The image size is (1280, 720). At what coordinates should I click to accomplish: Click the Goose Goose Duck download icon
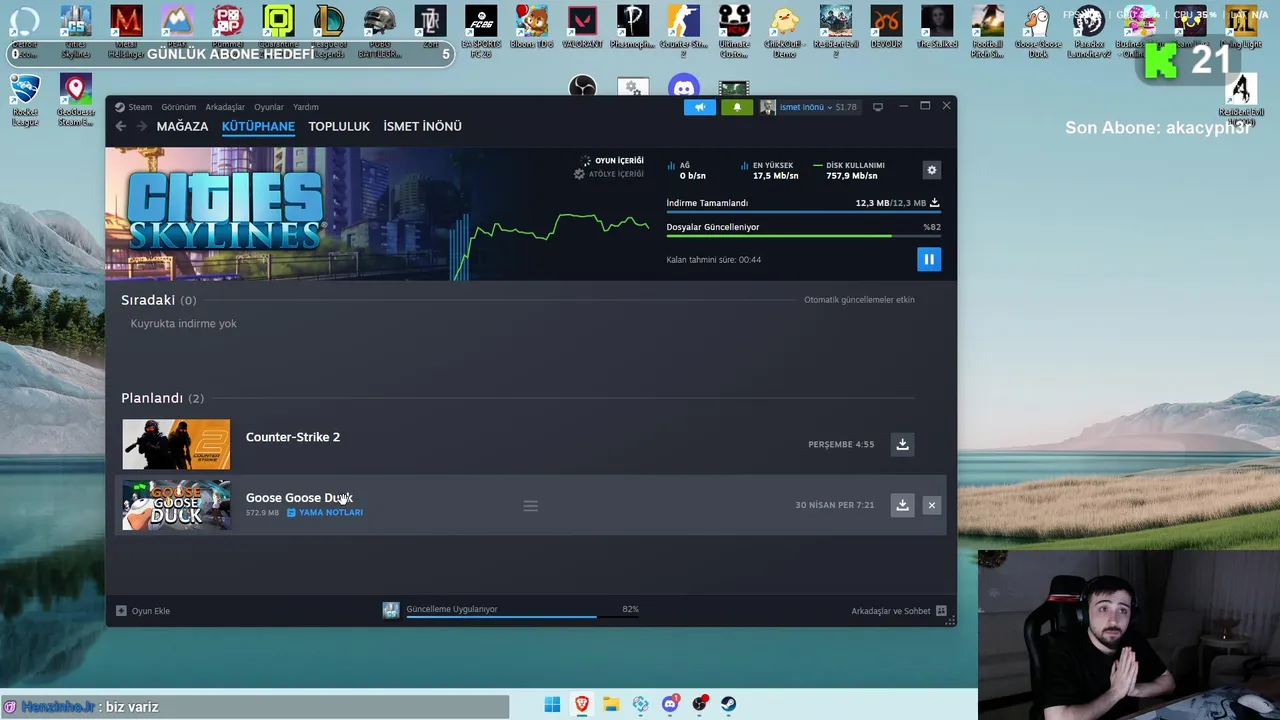902,505
